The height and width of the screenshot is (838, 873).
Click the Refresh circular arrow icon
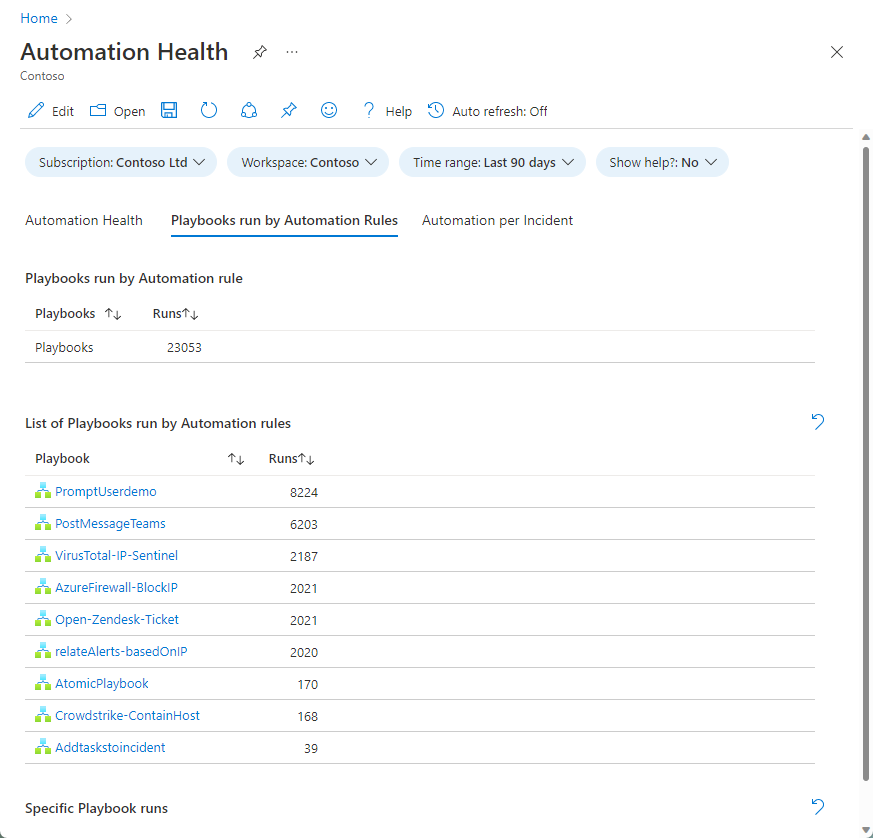(x=208, y=110)
